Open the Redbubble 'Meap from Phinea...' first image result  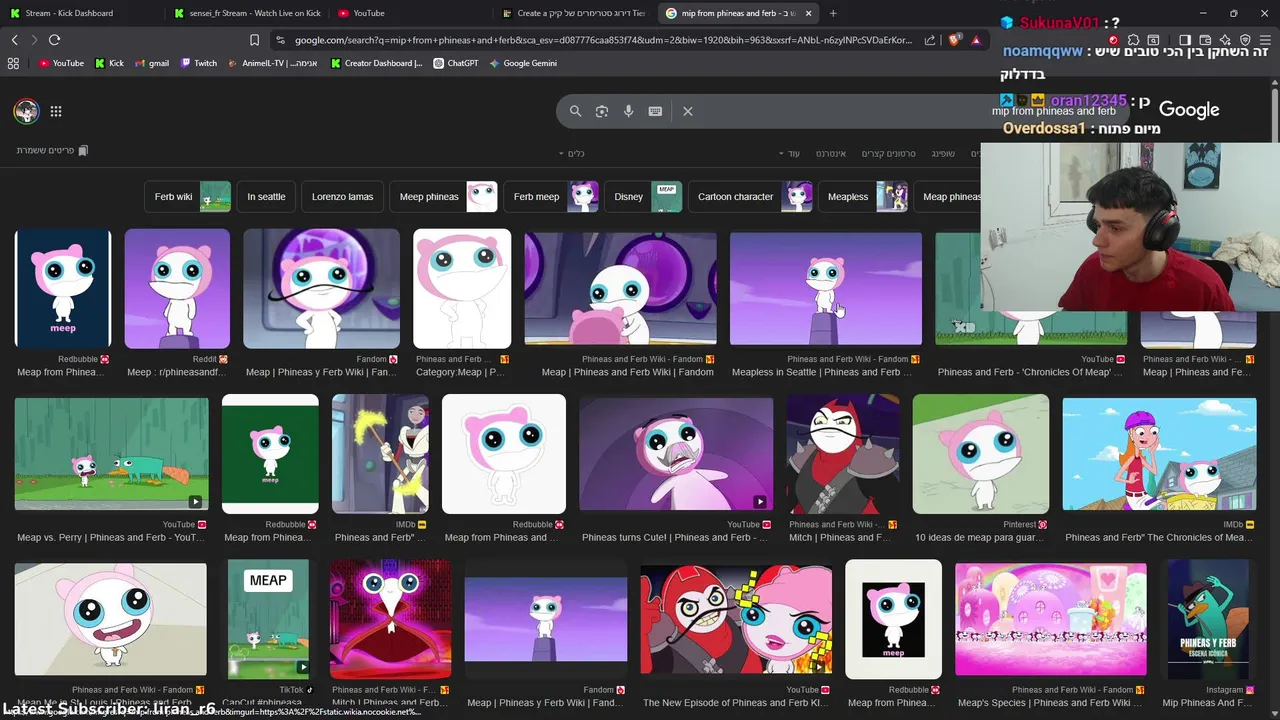tap(62, 289)
